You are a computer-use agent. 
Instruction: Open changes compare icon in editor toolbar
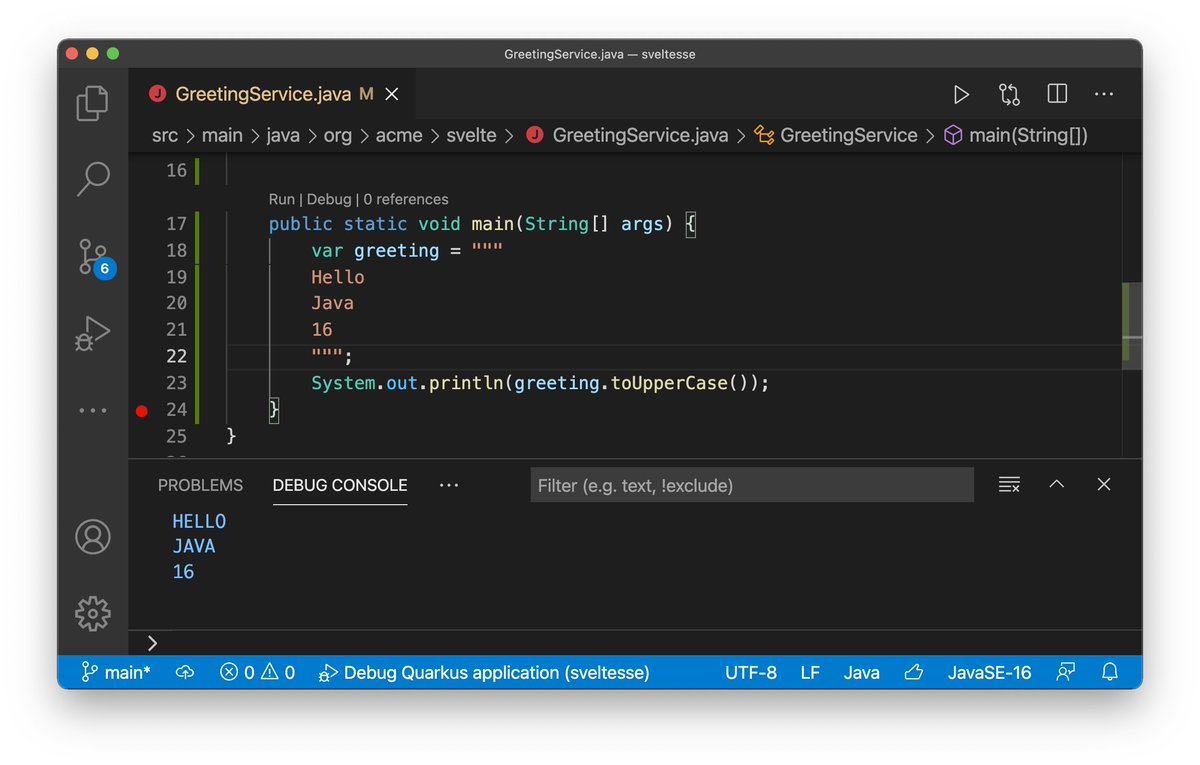click(1009, 94)
